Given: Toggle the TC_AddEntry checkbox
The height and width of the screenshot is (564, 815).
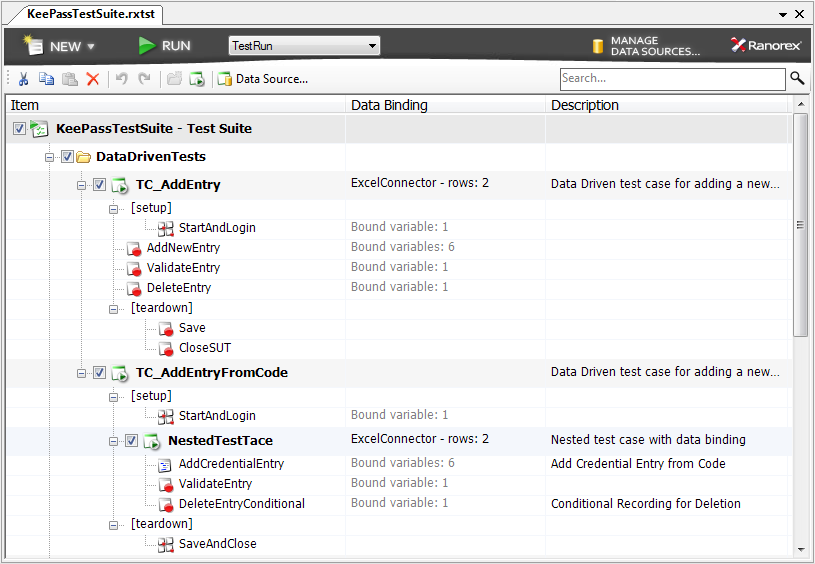Looking at the screenshot, I should [x=99, y=185].
